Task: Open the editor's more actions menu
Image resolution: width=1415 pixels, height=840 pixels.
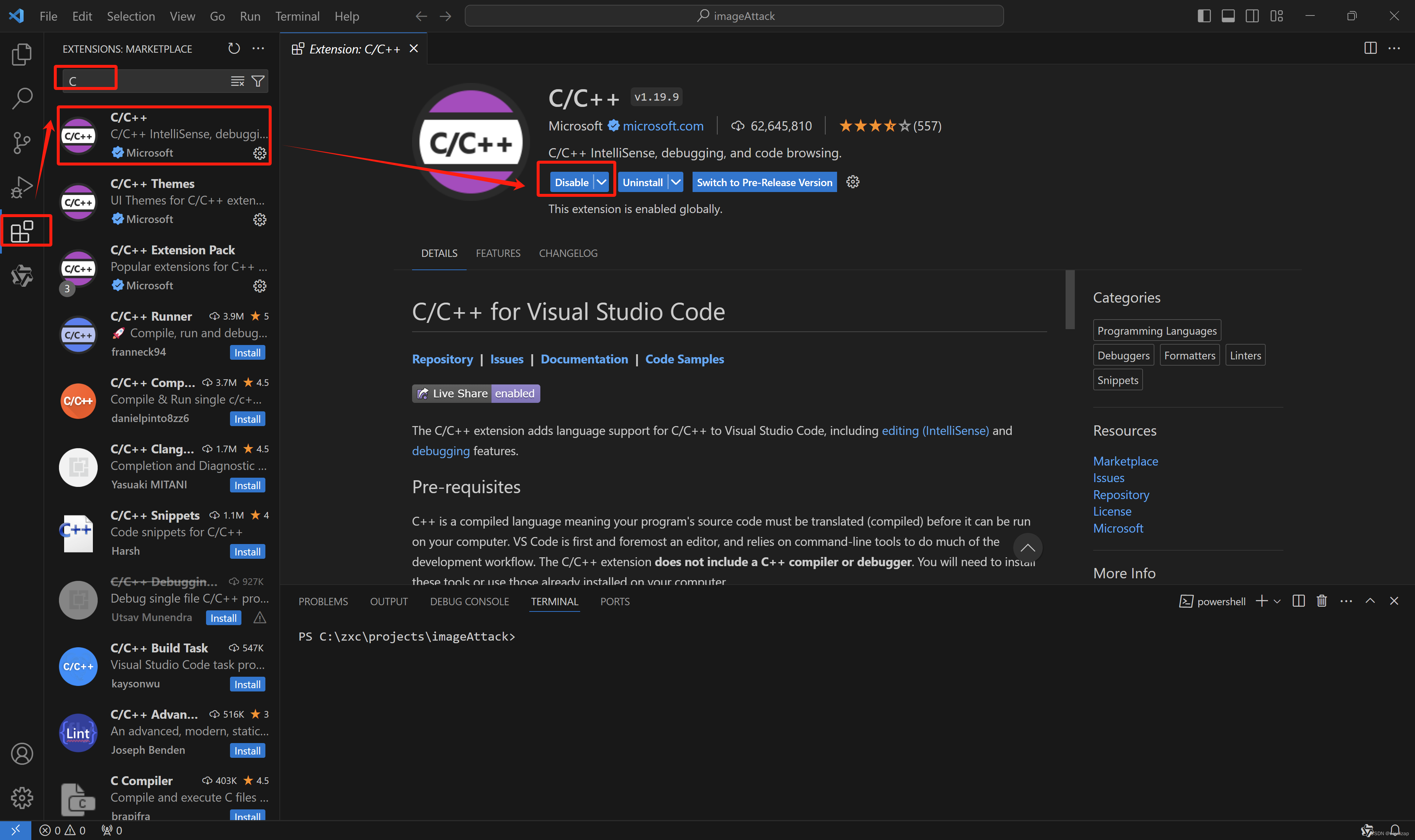Action: tap(1394, 49)
